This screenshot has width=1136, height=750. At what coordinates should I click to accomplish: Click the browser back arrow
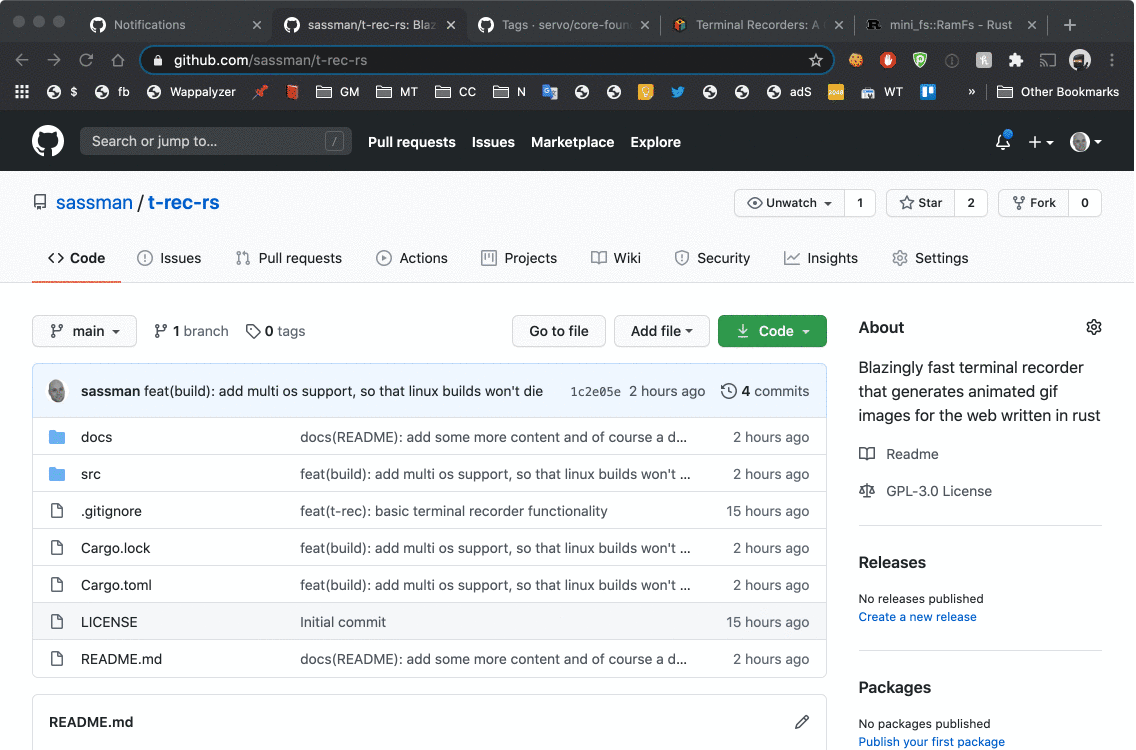pyautogui.click(x=22, y=60)
